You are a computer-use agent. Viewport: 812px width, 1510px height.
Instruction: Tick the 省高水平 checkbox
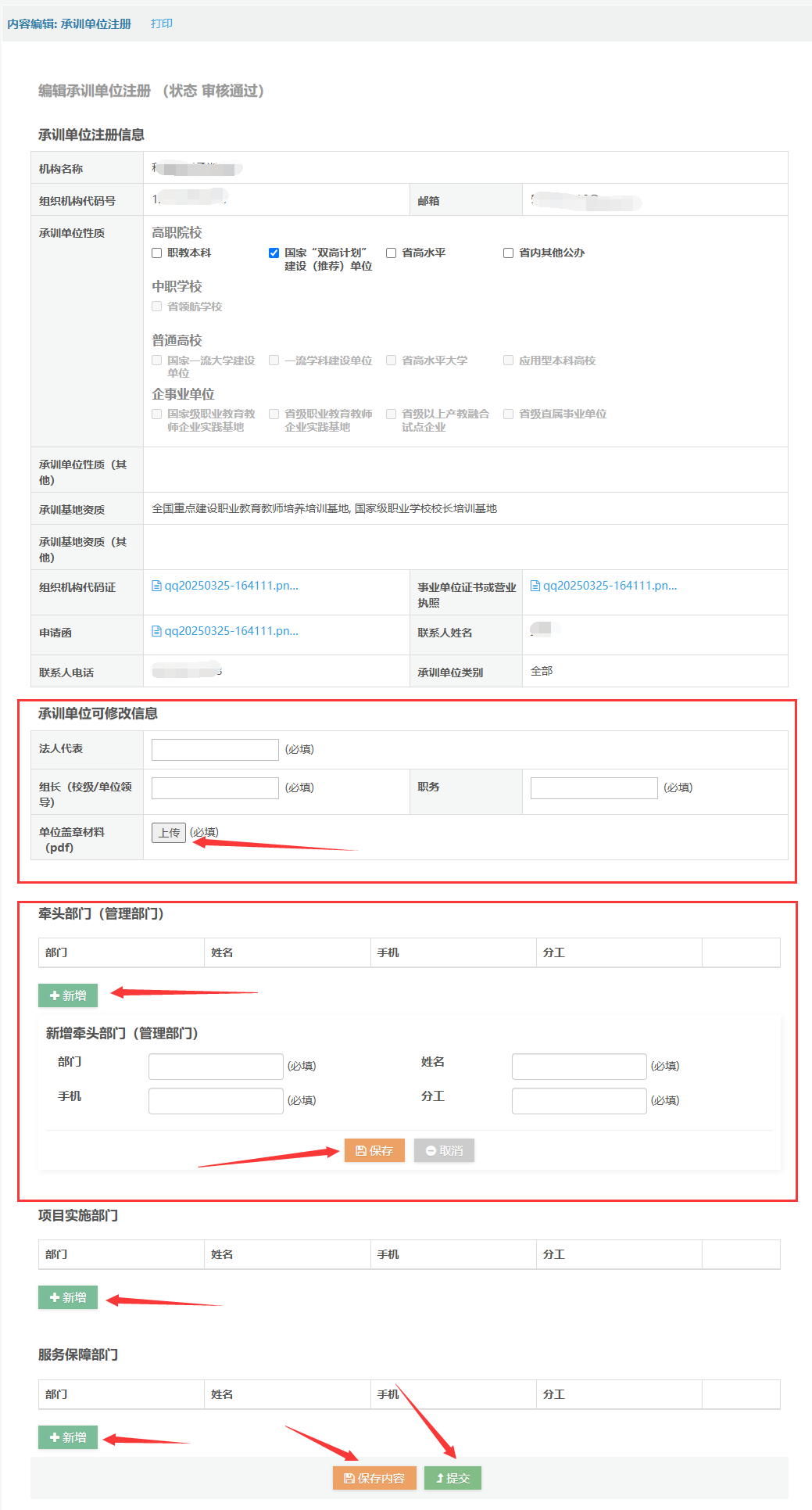pyautogui.click(x=392, y=253)
